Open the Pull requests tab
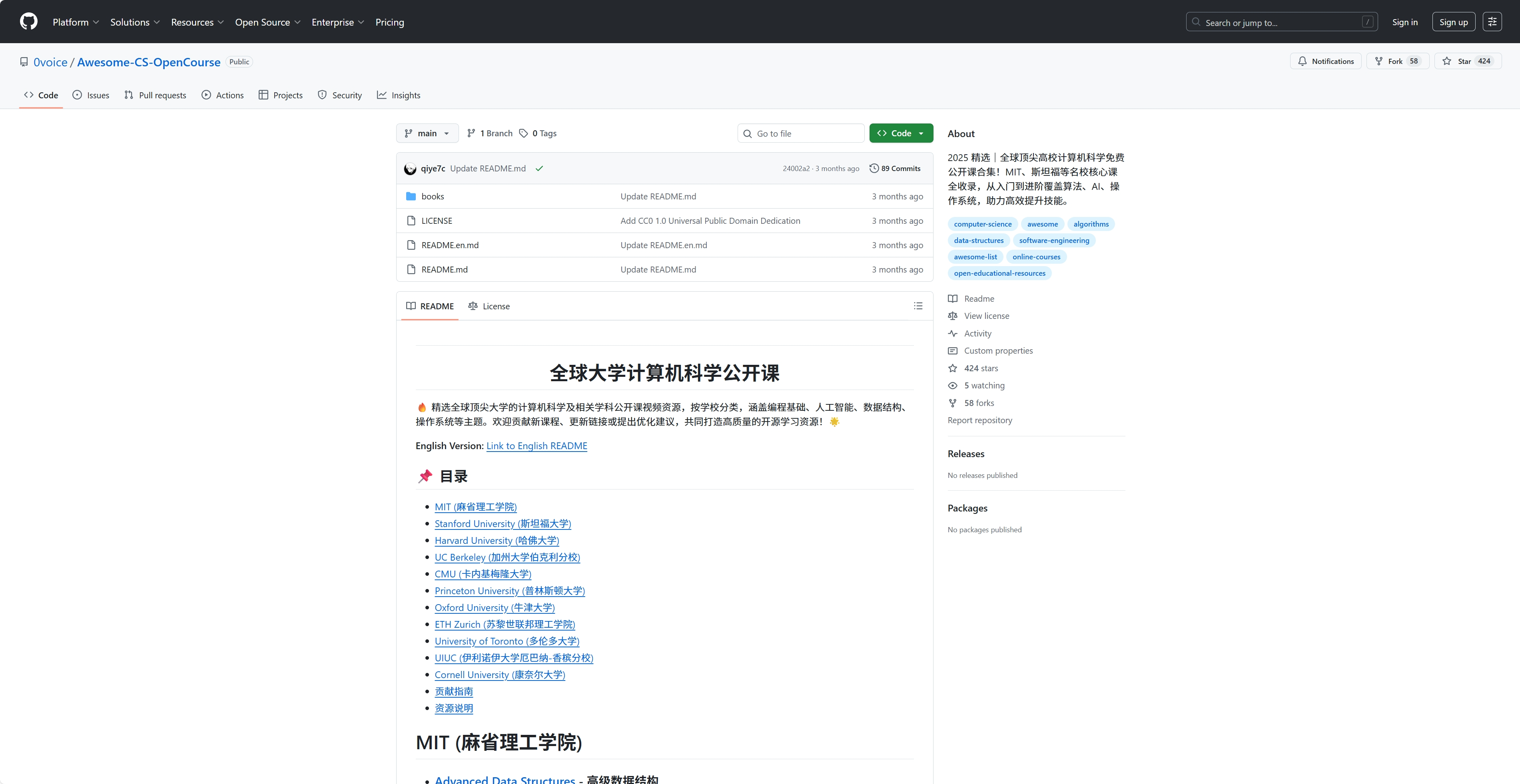1520x784 pixels. 155,94
